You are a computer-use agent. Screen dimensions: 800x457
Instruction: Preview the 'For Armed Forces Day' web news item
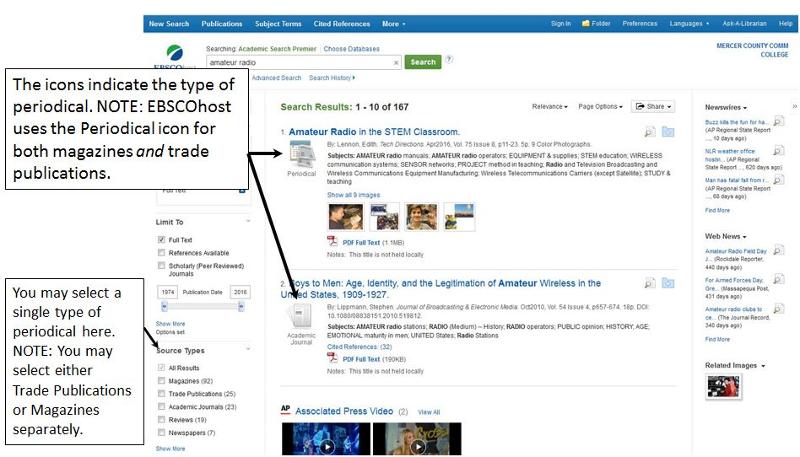(x=779, y=280)
